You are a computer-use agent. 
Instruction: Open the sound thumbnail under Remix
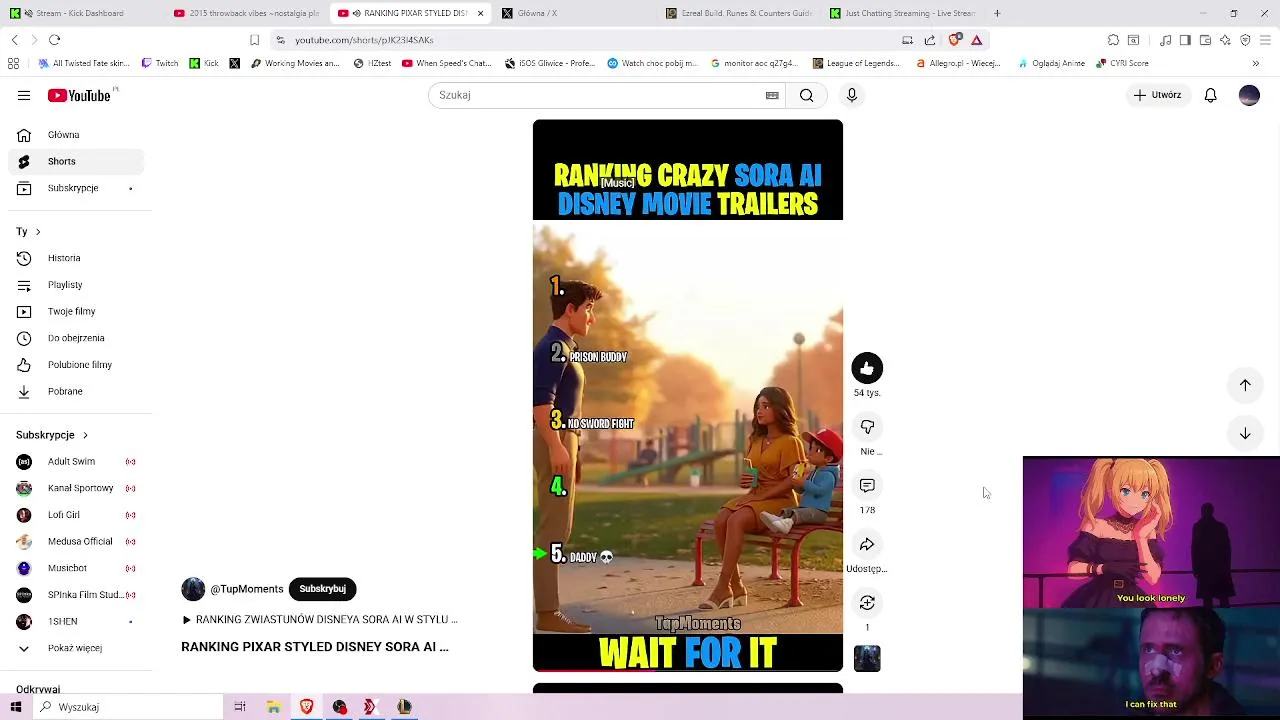[x=867, y=658]
